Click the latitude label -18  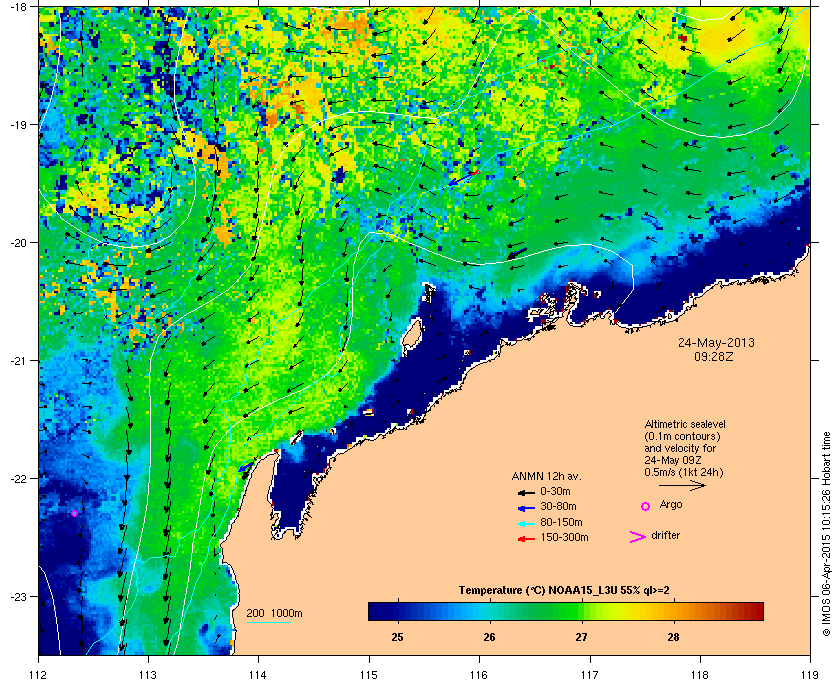click(x=18, y=6)
